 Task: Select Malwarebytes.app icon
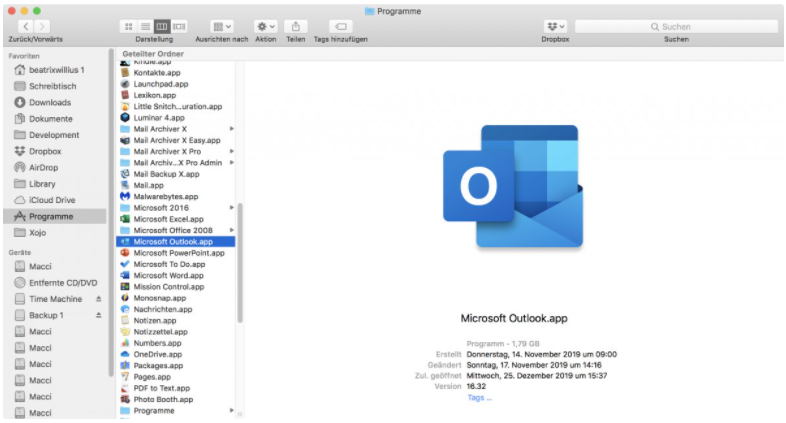click(x=125, y=196)
